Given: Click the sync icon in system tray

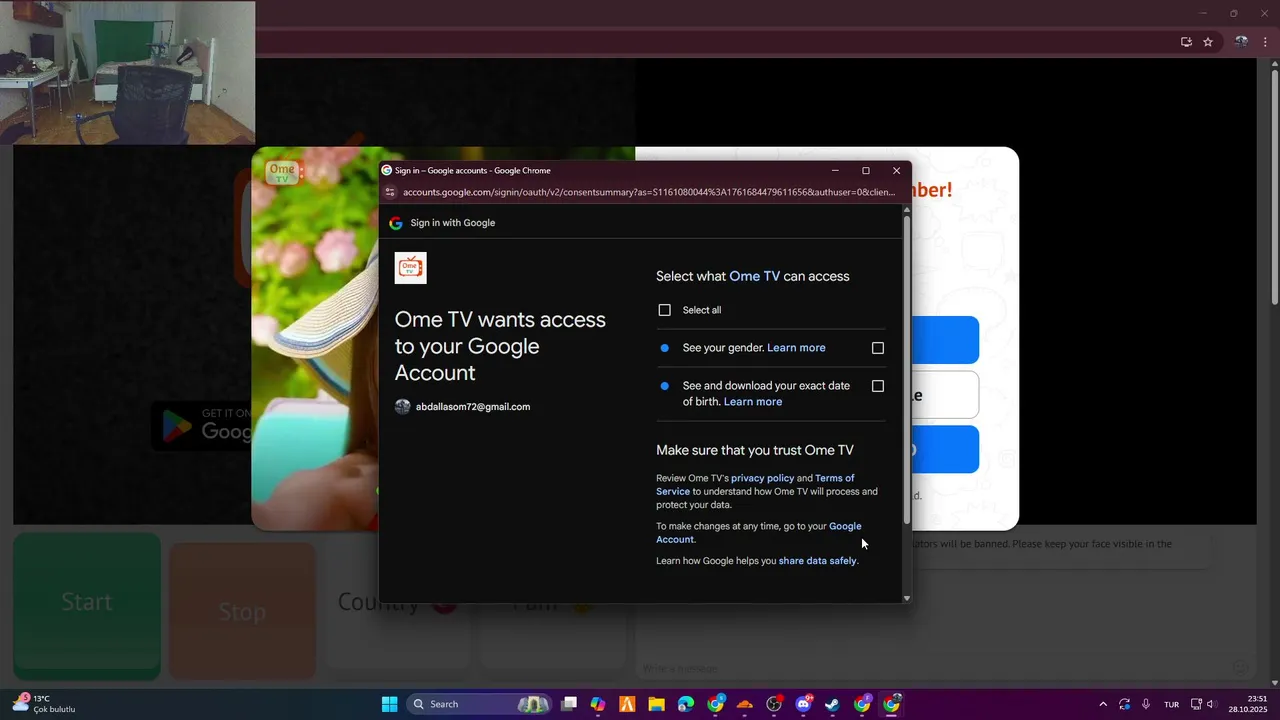Looking at the screenshot, I should click(1125, 704).
